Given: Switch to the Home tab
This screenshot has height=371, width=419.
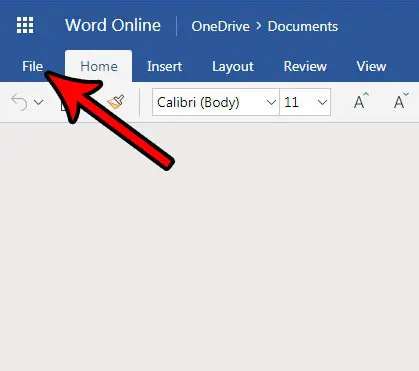Looking at the screenshot, I should (99, 66).
